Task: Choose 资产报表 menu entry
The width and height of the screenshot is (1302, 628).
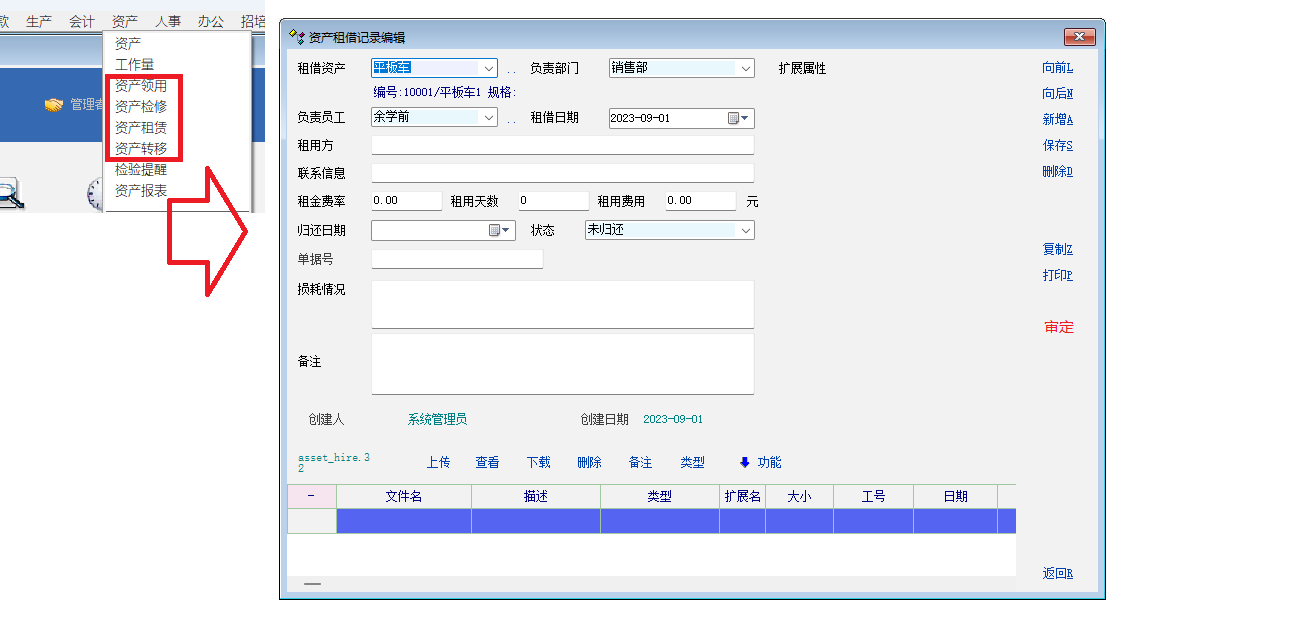Action: pyautogui.click(x=141, y=191)
